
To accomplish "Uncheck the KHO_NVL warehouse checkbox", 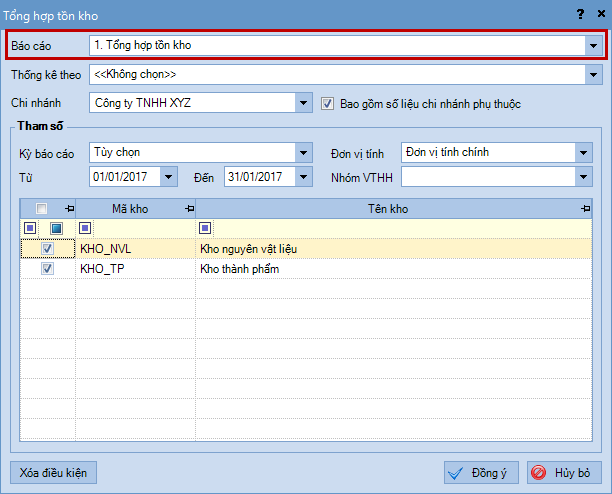I will pos(47,248).
